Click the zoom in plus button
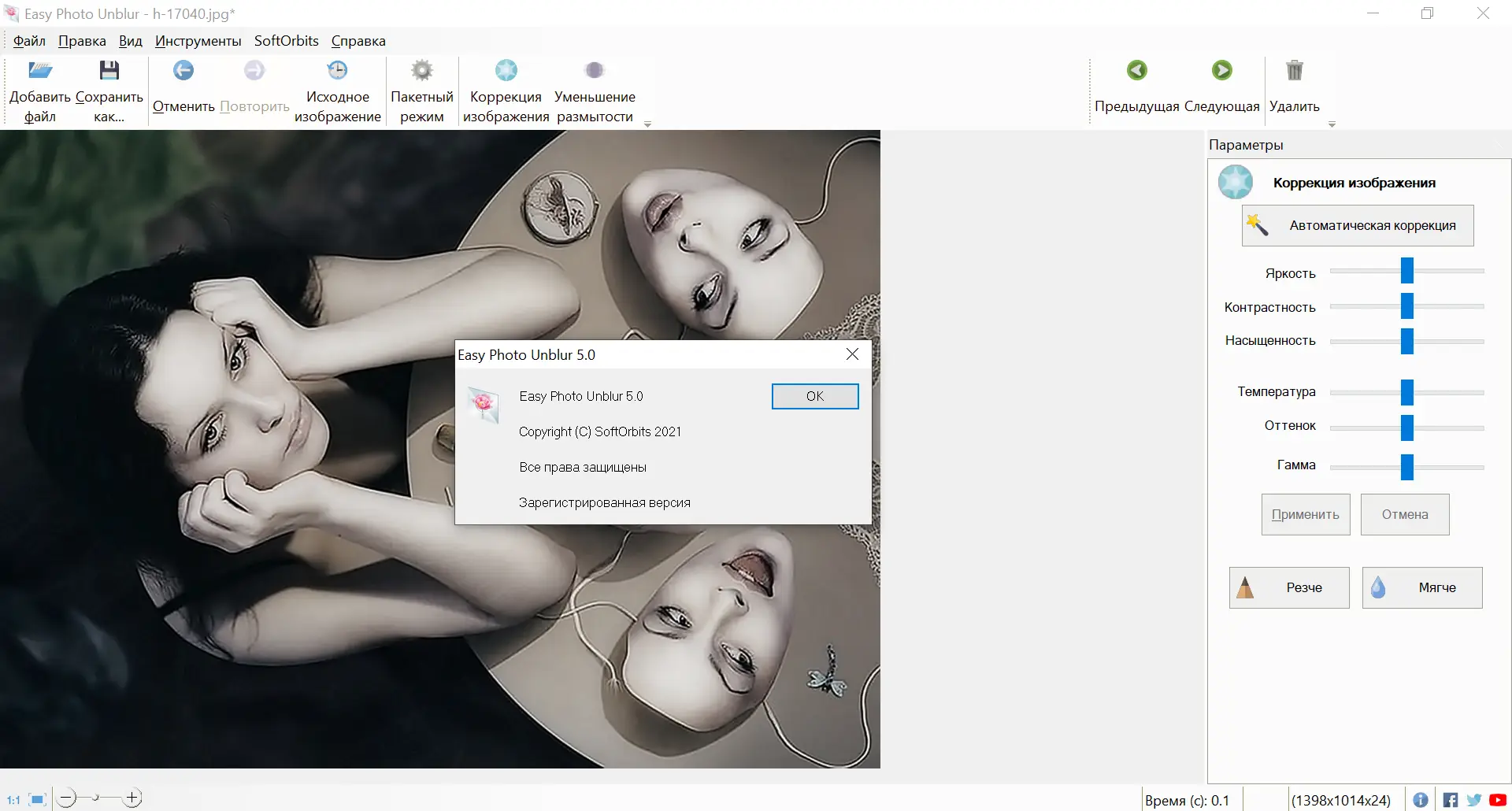The width and height of the screenshot is (1512, 811). click(133, 798)
